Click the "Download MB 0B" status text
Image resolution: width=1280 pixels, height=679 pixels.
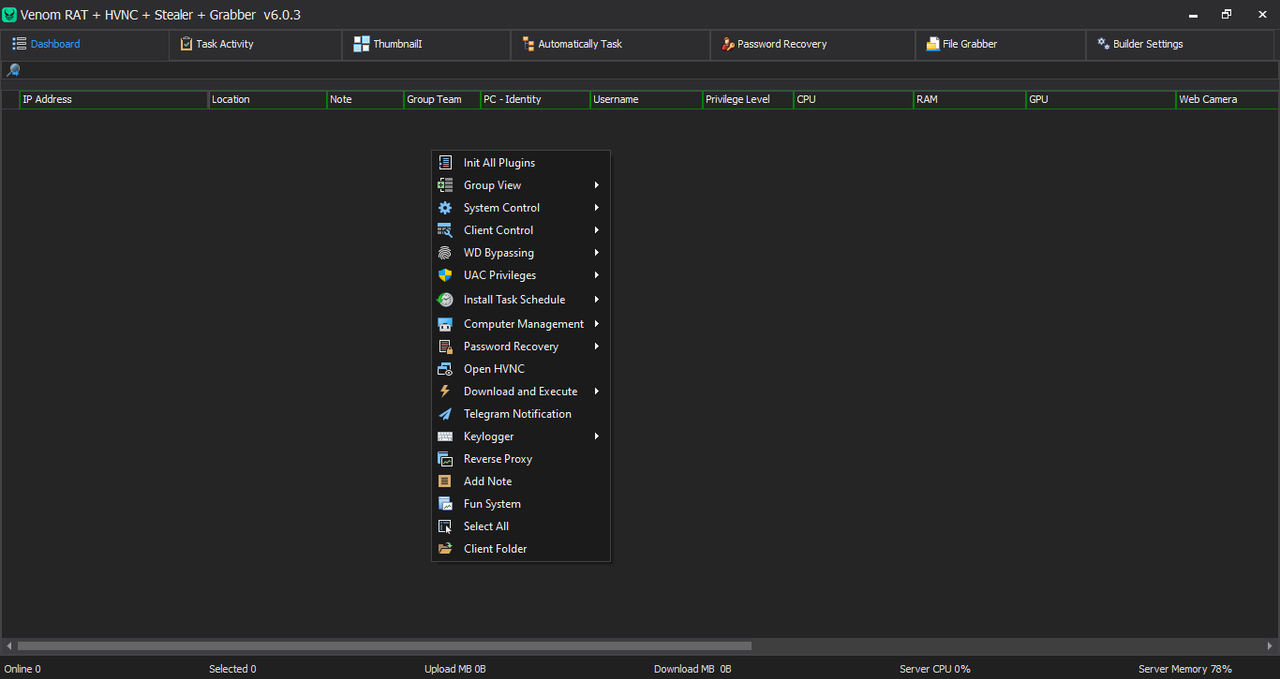tap(693, 669)
